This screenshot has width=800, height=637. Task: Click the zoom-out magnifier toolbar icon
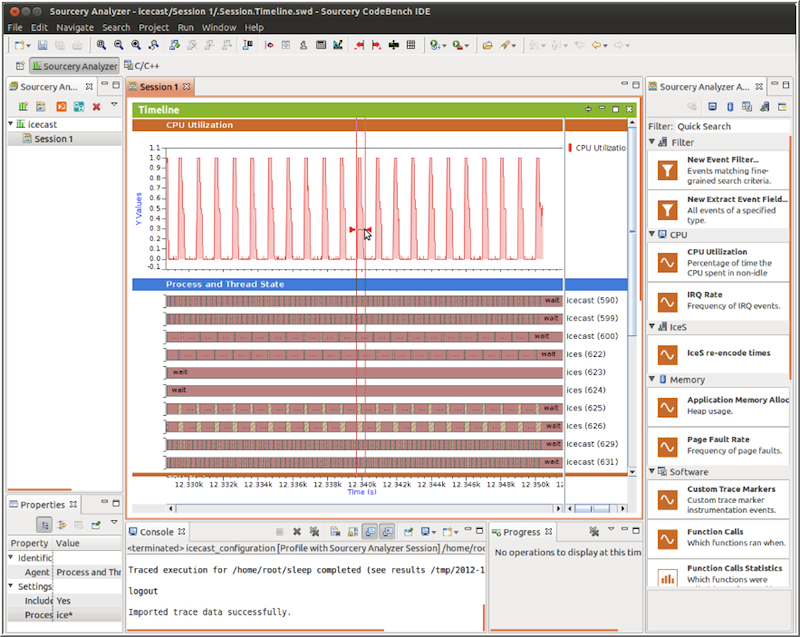point(118,45)
